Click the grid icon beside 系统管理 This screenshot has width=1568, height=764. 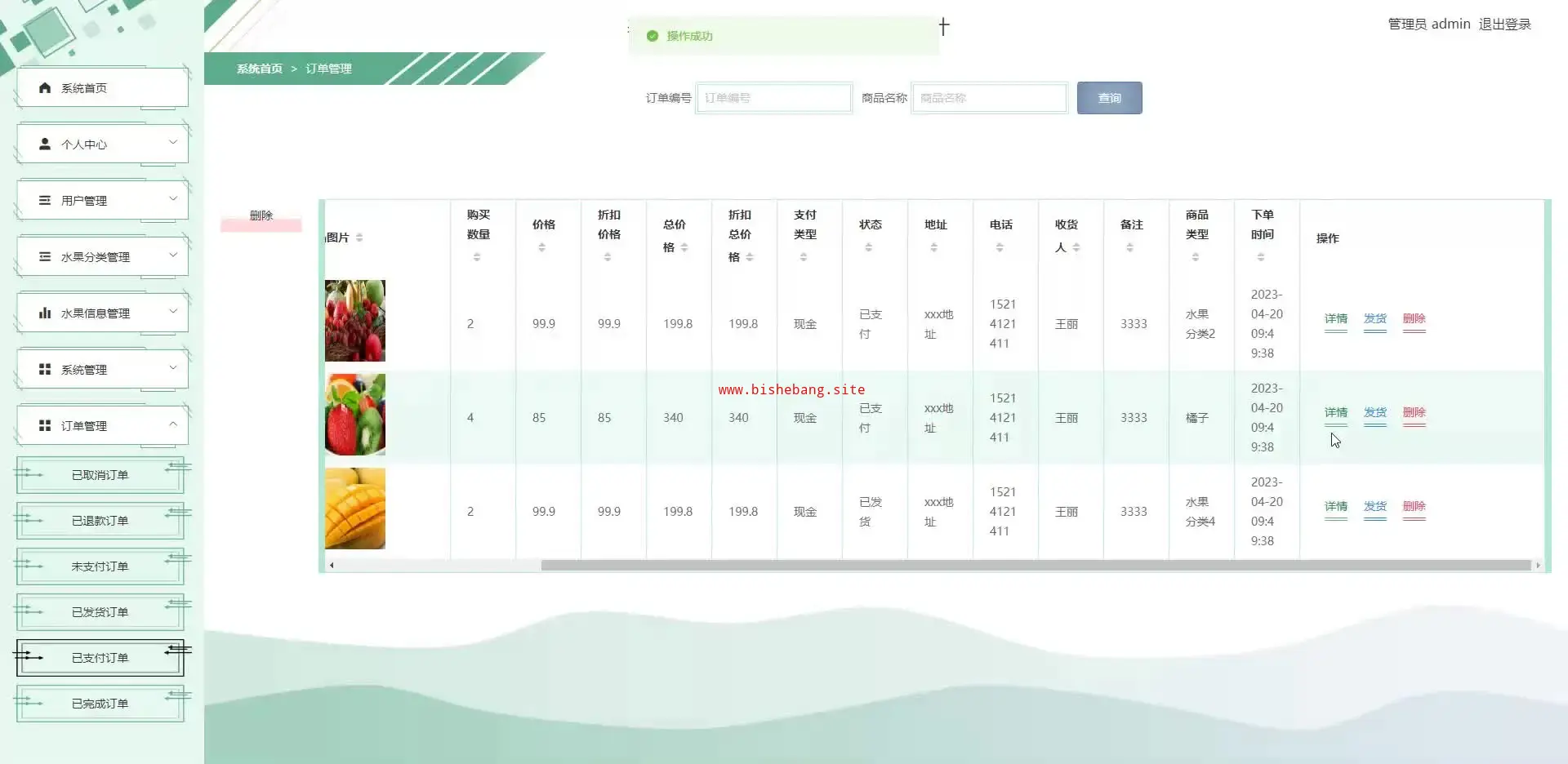tap(45, 369)
